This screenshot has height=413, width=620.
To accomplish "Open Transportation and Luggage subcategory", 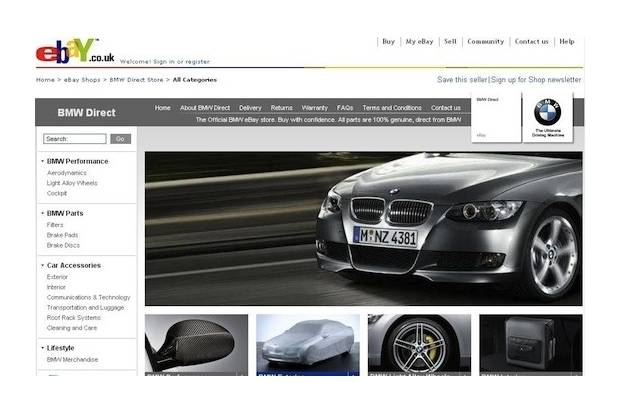I will [x=85, y=307].
